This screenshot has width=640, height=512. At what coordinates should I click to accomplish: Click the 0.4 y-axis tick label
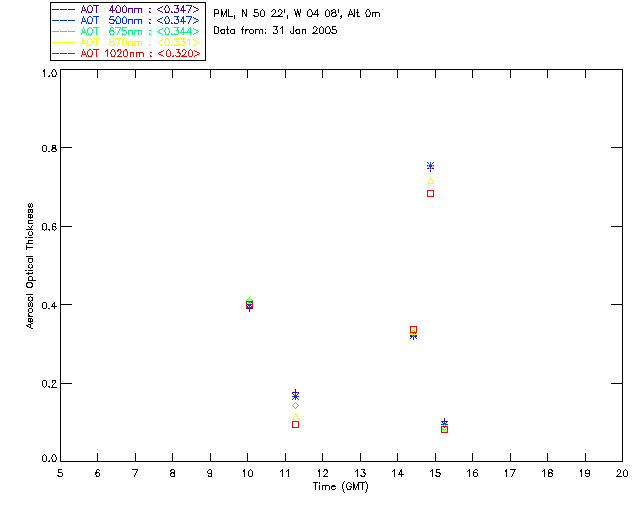pyautogui.click(x=49, y=305)
